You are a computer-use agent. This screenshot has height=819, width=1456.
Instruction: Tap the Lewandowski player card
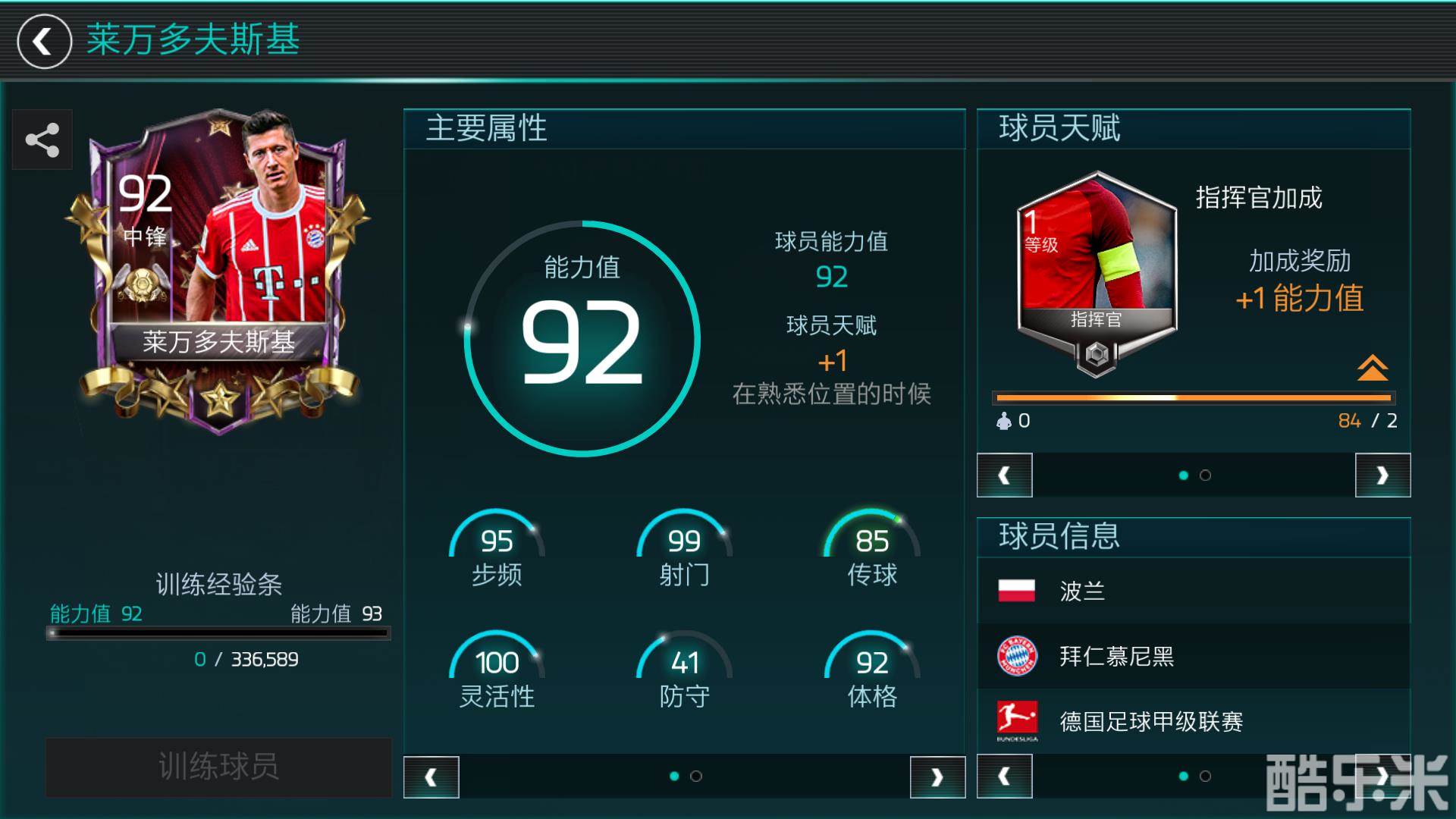[x=219, y=271]
